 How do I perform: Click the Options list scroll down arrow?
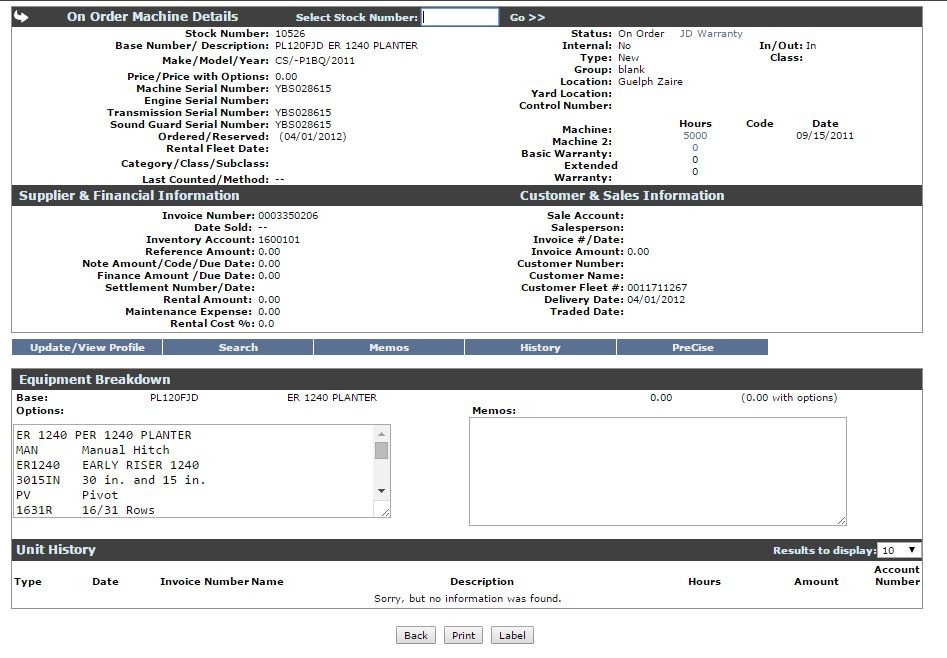(x=381, y=491)
